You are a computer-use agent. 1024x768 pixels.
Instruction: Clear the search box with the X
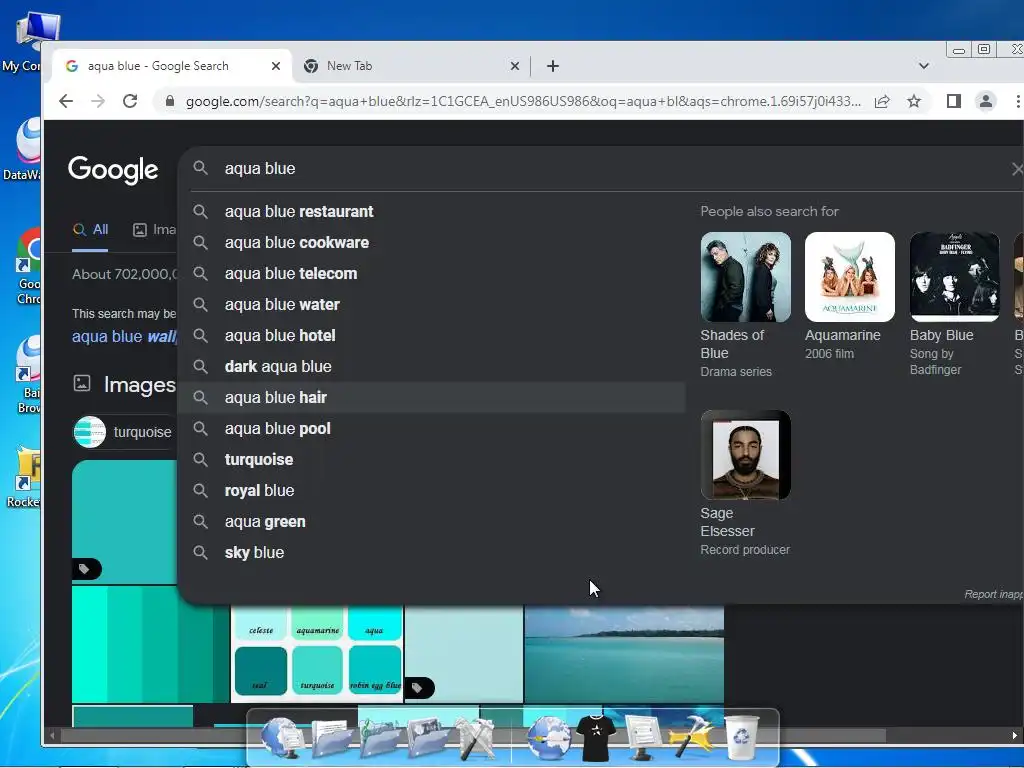1017,169
